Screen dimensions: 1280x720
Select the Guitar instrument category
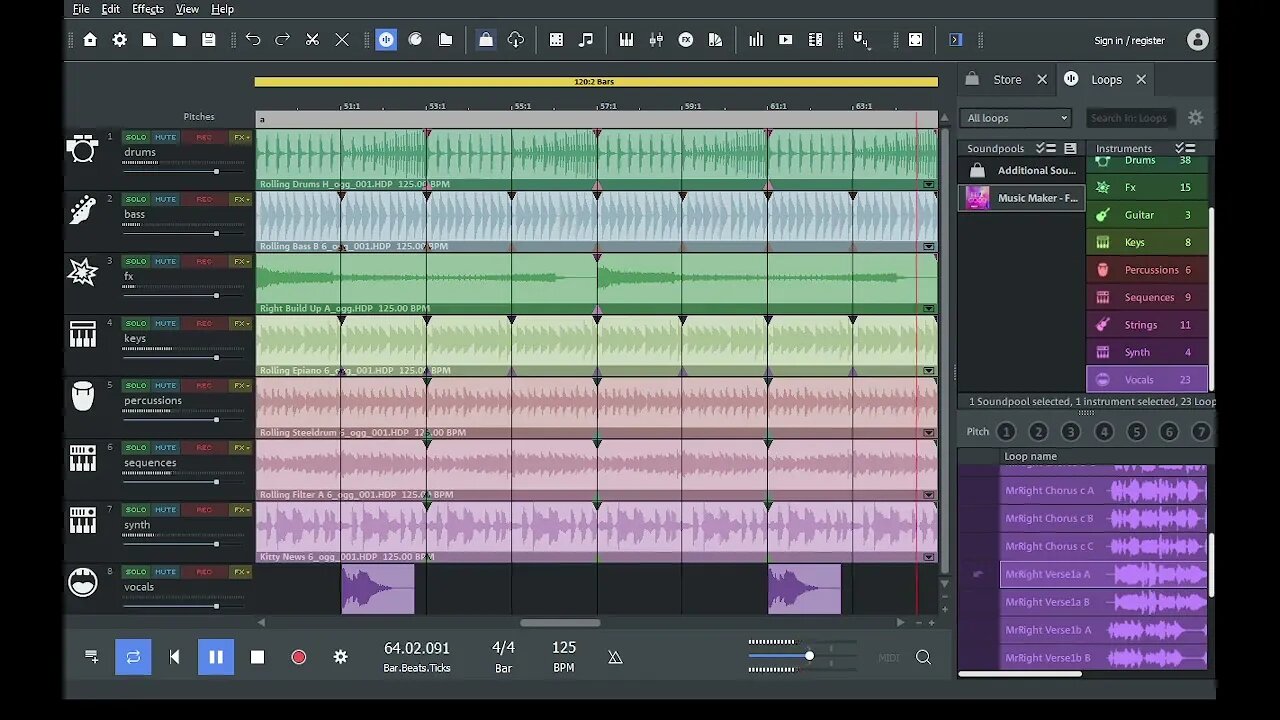click(x=1146, y=215)
